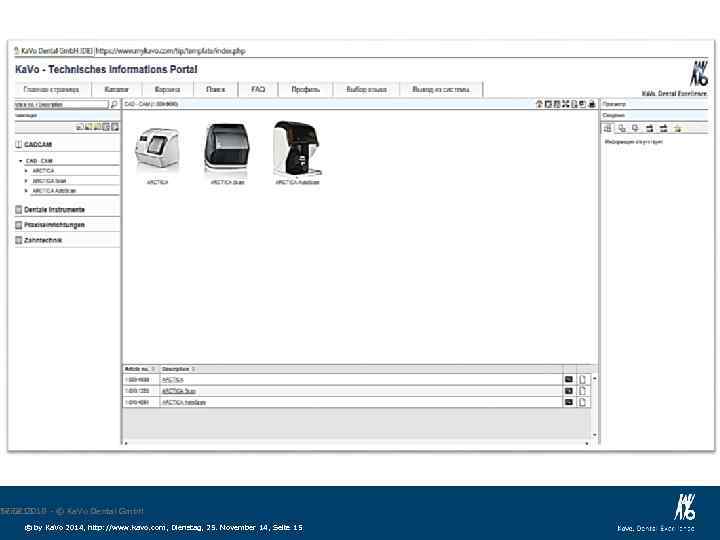Click the ARCTICA Scan device thumbnail

coord(227,148)
